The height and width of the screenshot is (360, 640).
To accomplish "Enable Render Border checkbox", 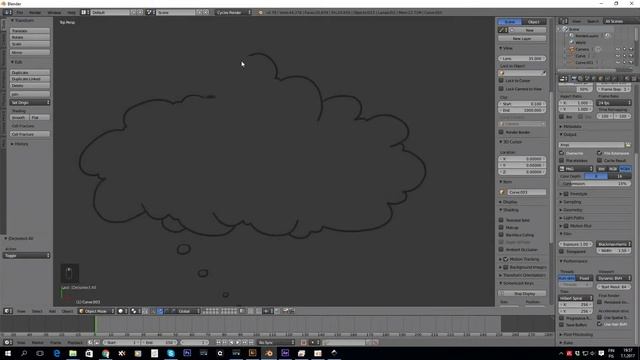I will [x=501, y=132].
